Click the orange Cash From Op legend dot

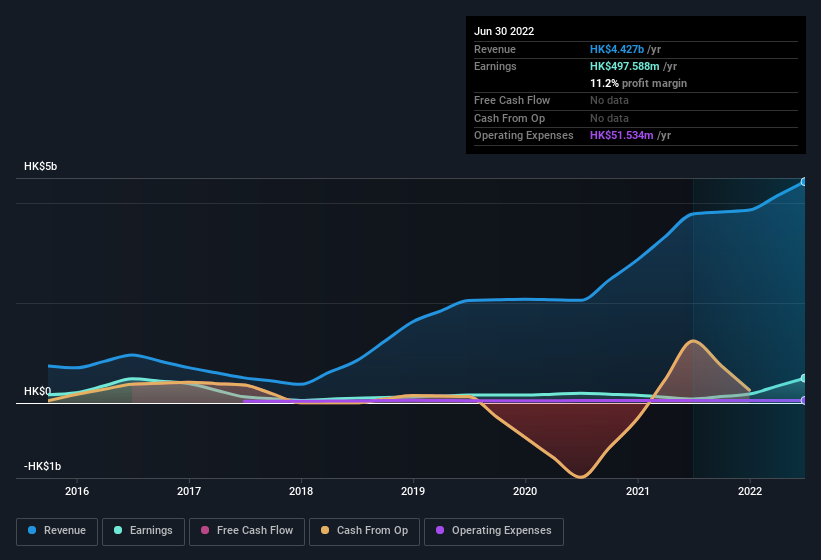coord(326,531)
